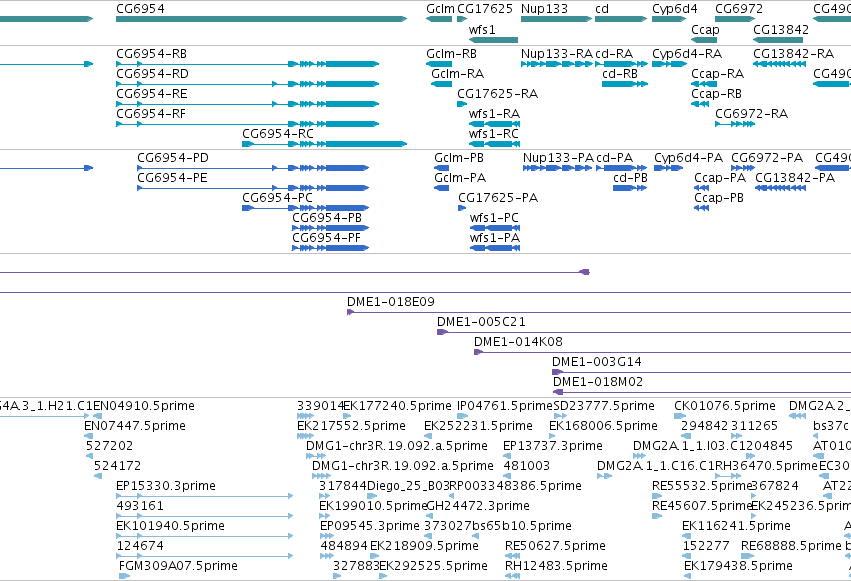Image resolution: width=851 pixels, height=581 pixels.
Task: Select the cd-PB protein label
Action: coord(631,178)
